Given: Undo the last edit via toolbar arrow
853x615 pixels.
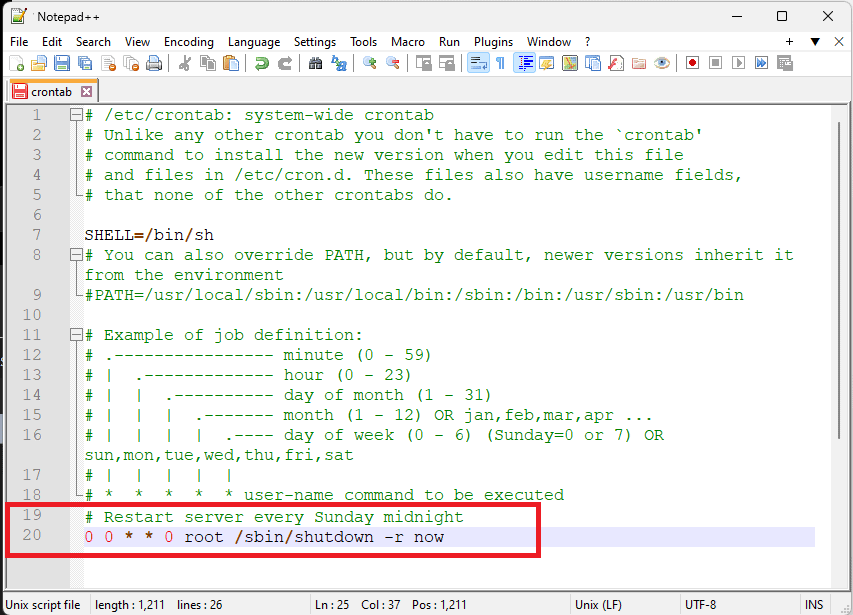Looking at the screenshot, I should (260, 62).
